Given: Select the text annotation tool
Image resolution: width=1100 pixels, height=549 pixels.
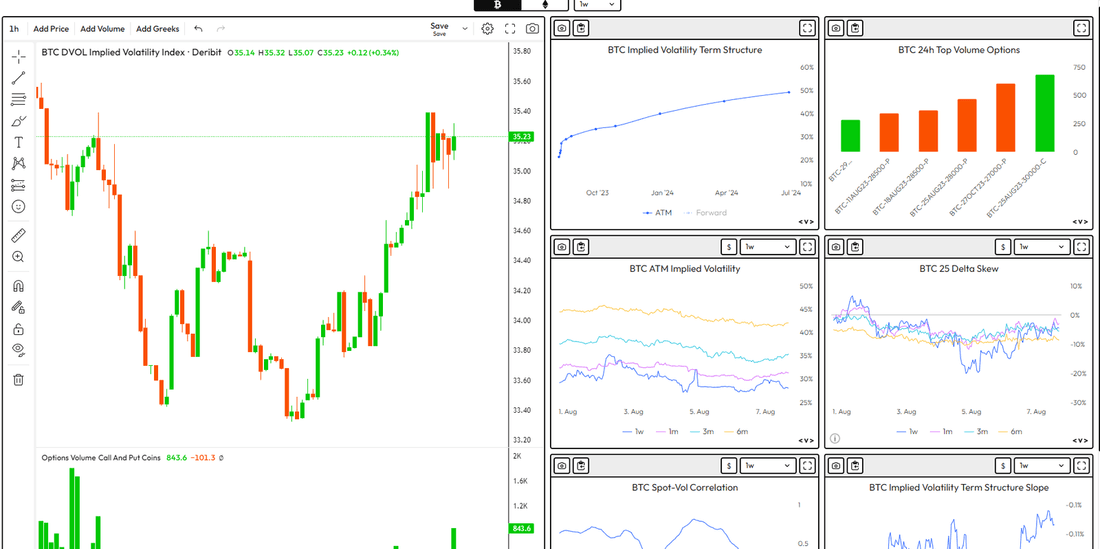Looking at the screenshot, I should [x=19, y=142].
